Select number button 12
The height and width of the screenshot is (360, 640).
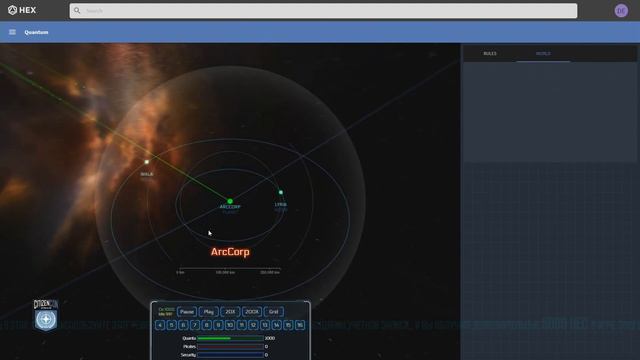point(253,325)
